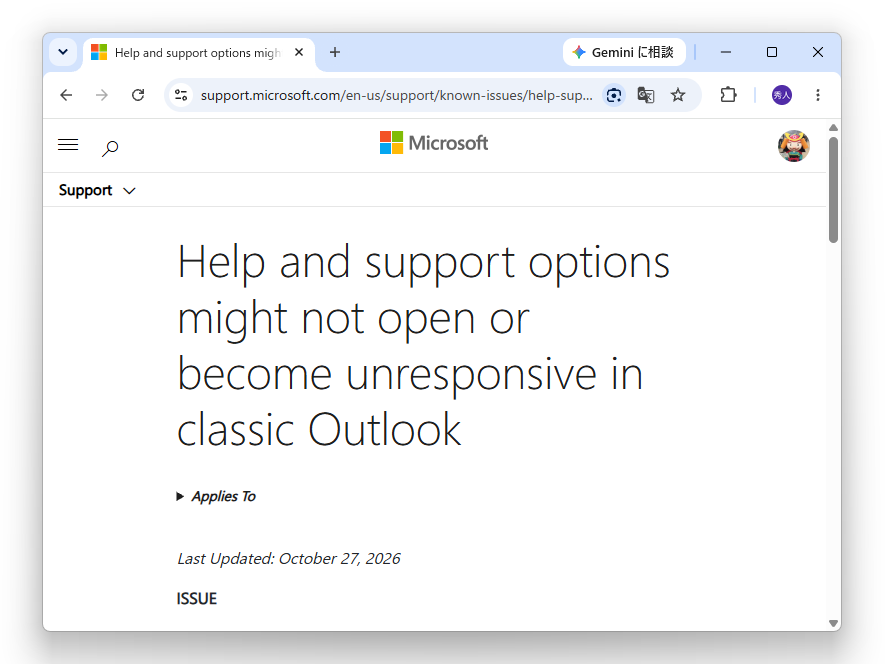Open a new tab with plus button
This screenshot has width=885, height=664.
coord(335,53)
